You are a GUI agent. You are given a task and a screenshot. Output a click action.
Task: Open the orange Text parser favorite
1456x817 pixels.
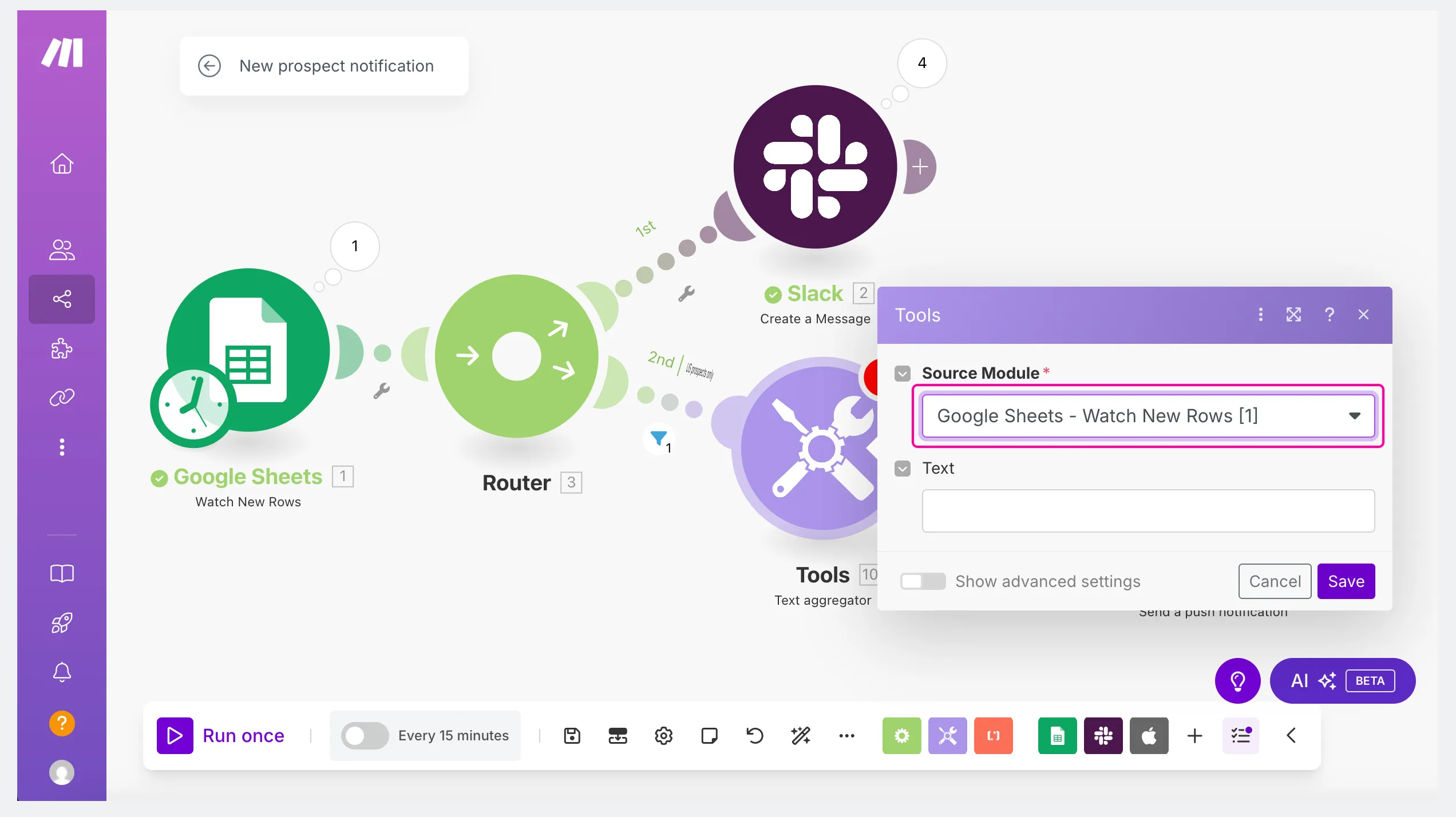993,735
